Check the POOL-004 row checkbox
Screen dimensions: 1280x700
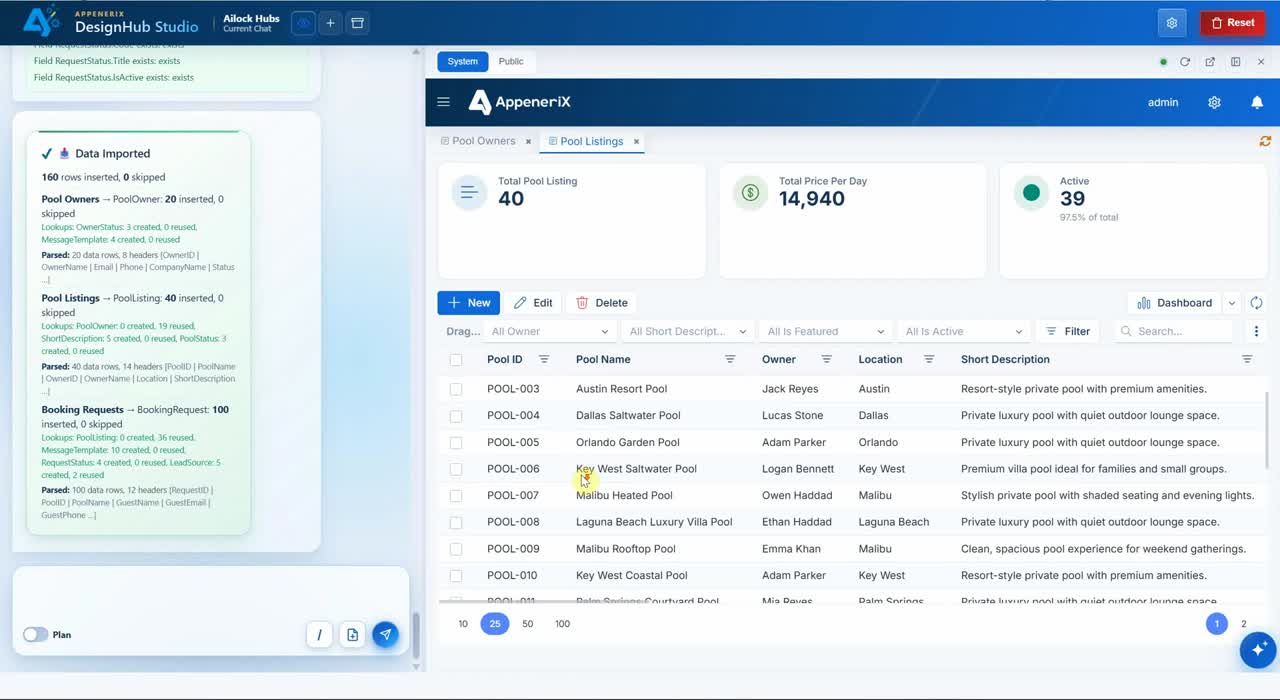click(x=456, y=416)
